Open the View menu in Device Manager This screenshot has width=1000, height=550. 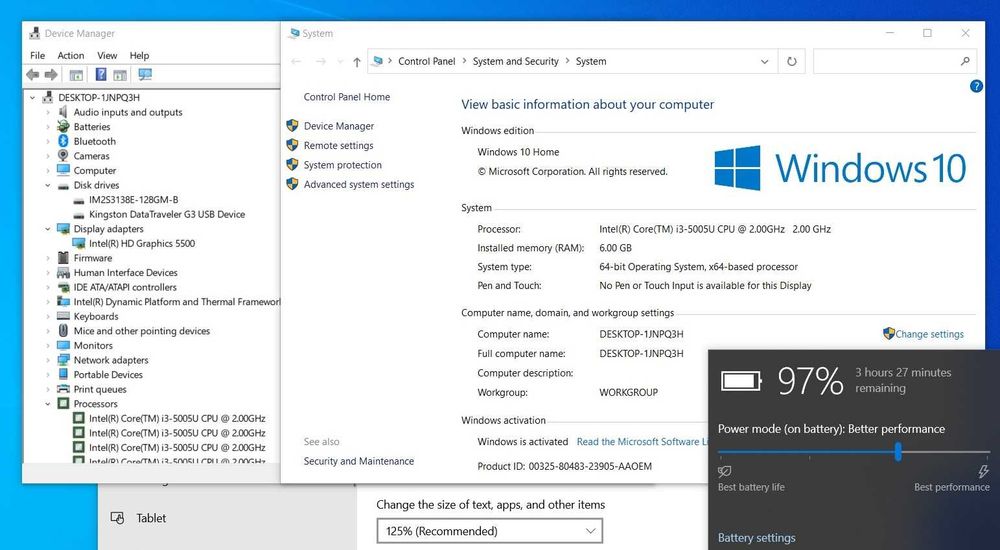(107, 56)
